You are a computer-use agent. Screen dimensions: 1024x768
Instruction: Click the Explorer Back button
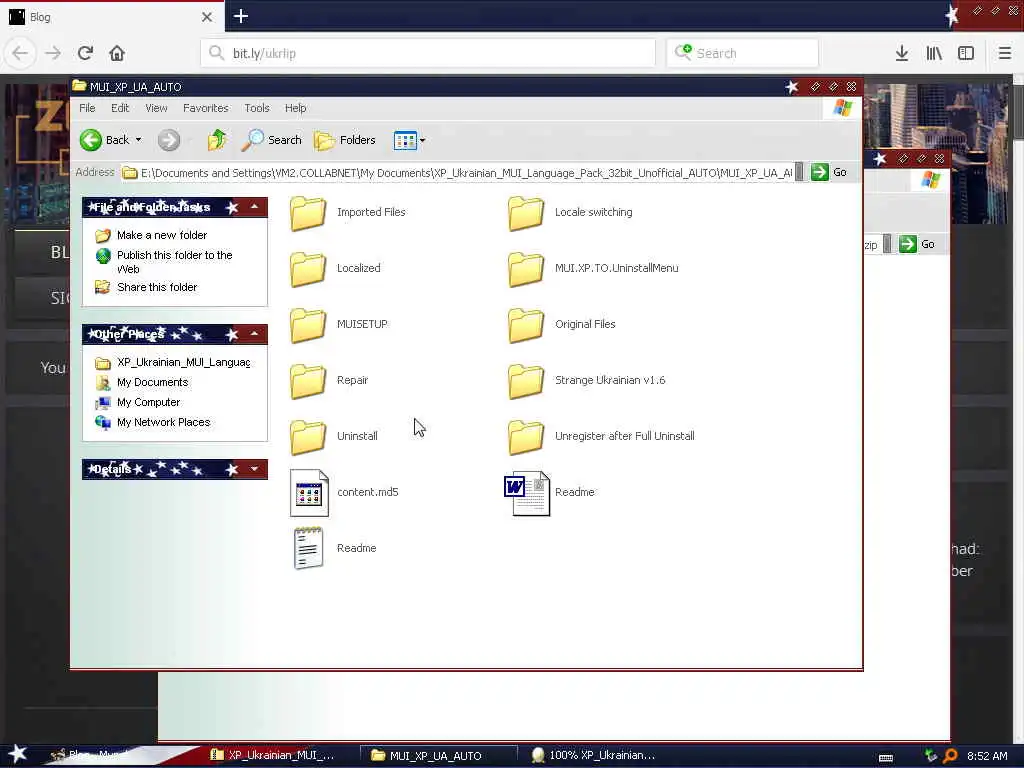tap(104, 140)
